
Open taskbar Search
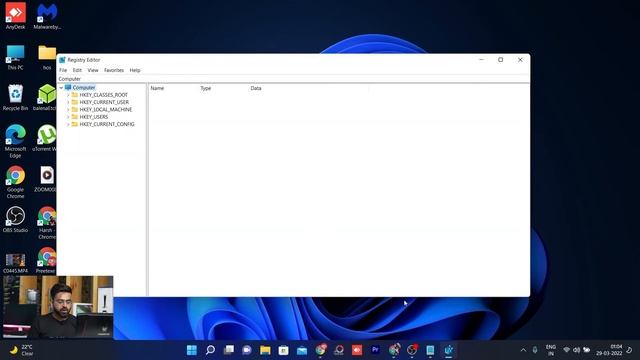click(210, 350)
